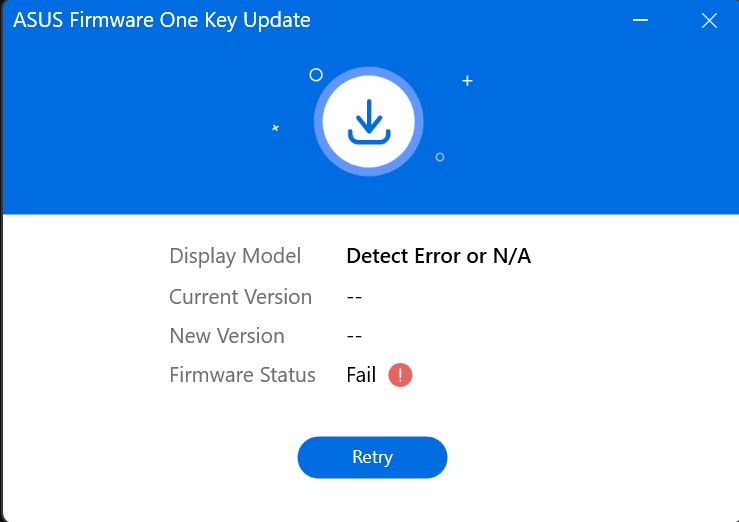
Task: Click the red exclamation error icon
Action: click(400, 375)
